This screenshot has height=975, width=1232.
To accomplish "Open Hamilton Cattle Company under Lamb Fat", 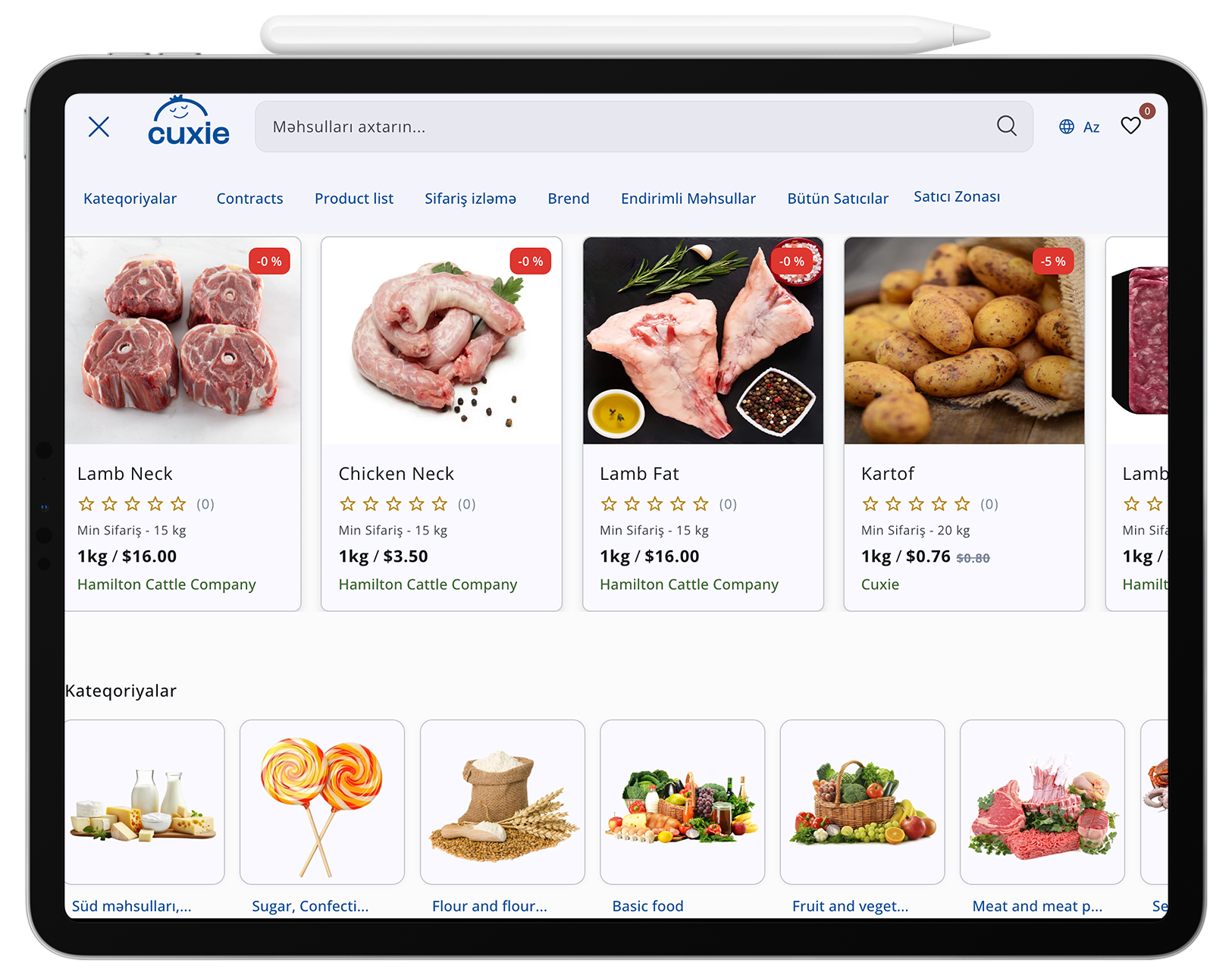I will pos(689,585).
